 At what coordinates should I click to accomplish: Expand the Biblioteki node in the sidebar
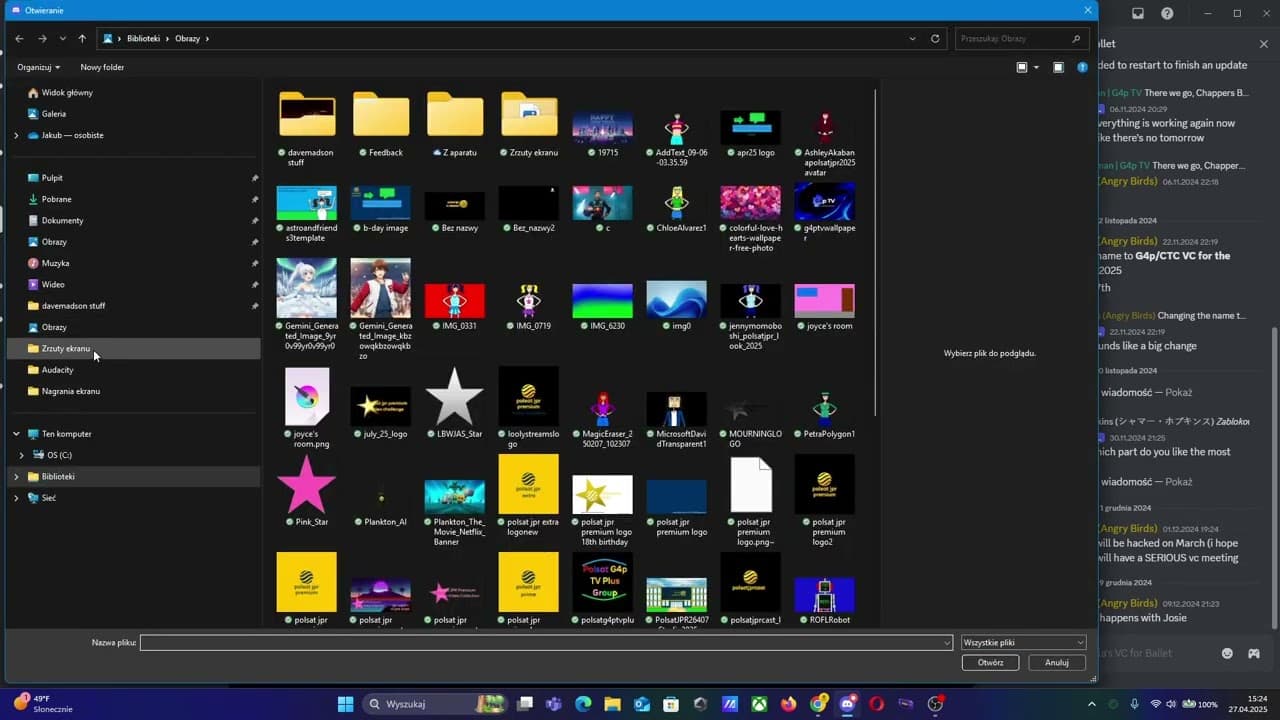pyautogui.click(x=16, y=477)
